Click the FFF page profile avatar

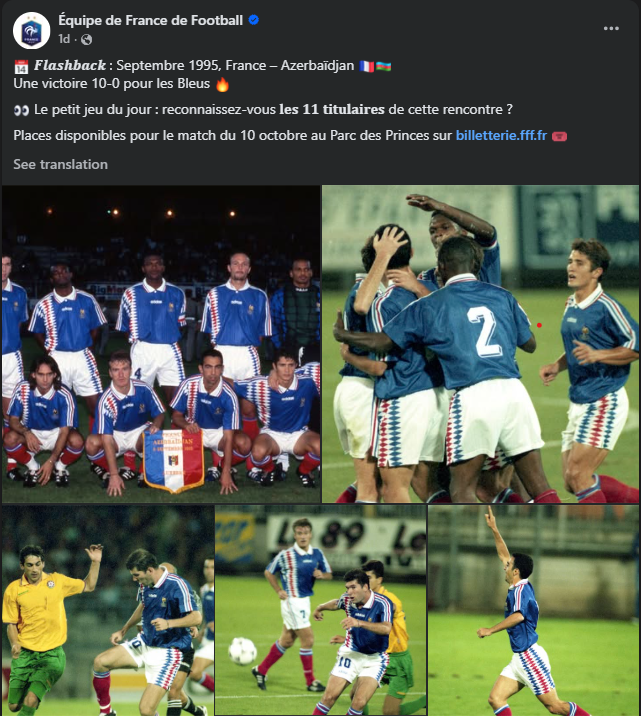click(x=32, y=30)
